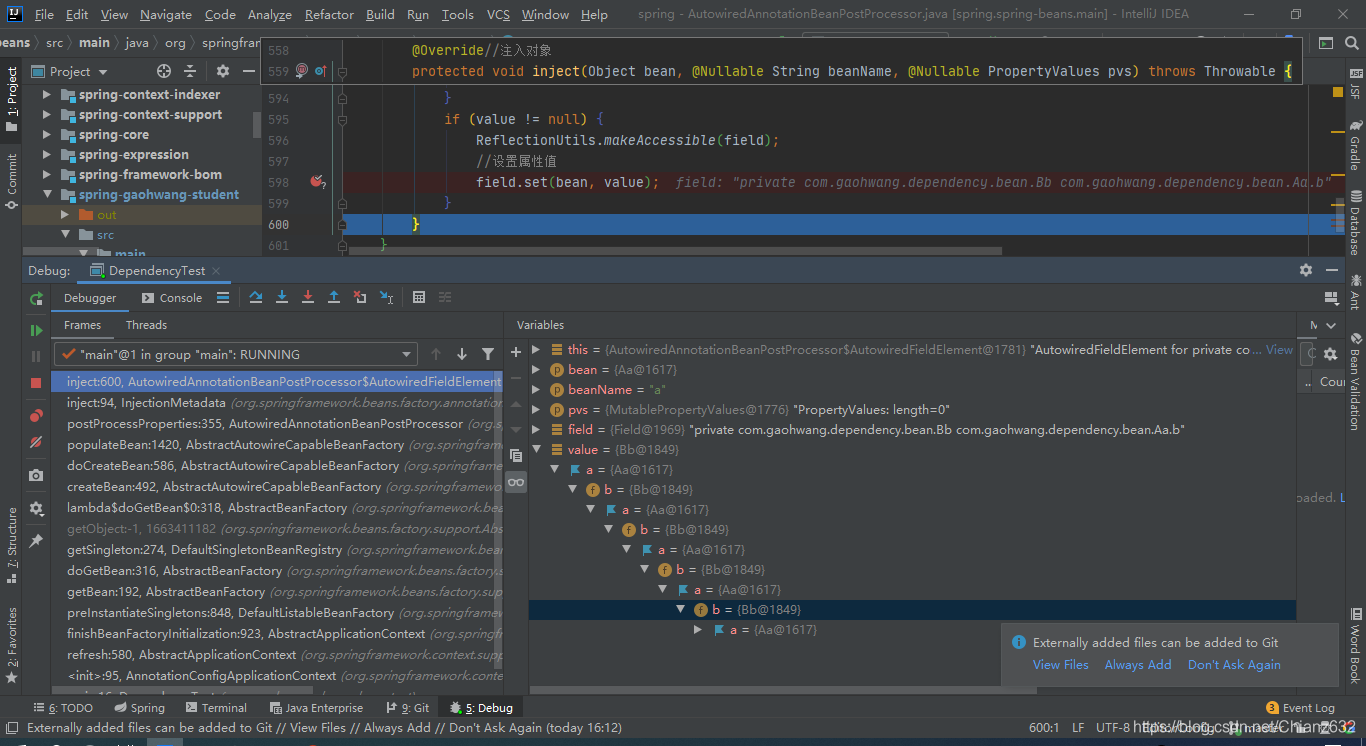Hide the Debug tool window with minus
This screenshot has height=746, width=1366.
point(1331,270)
